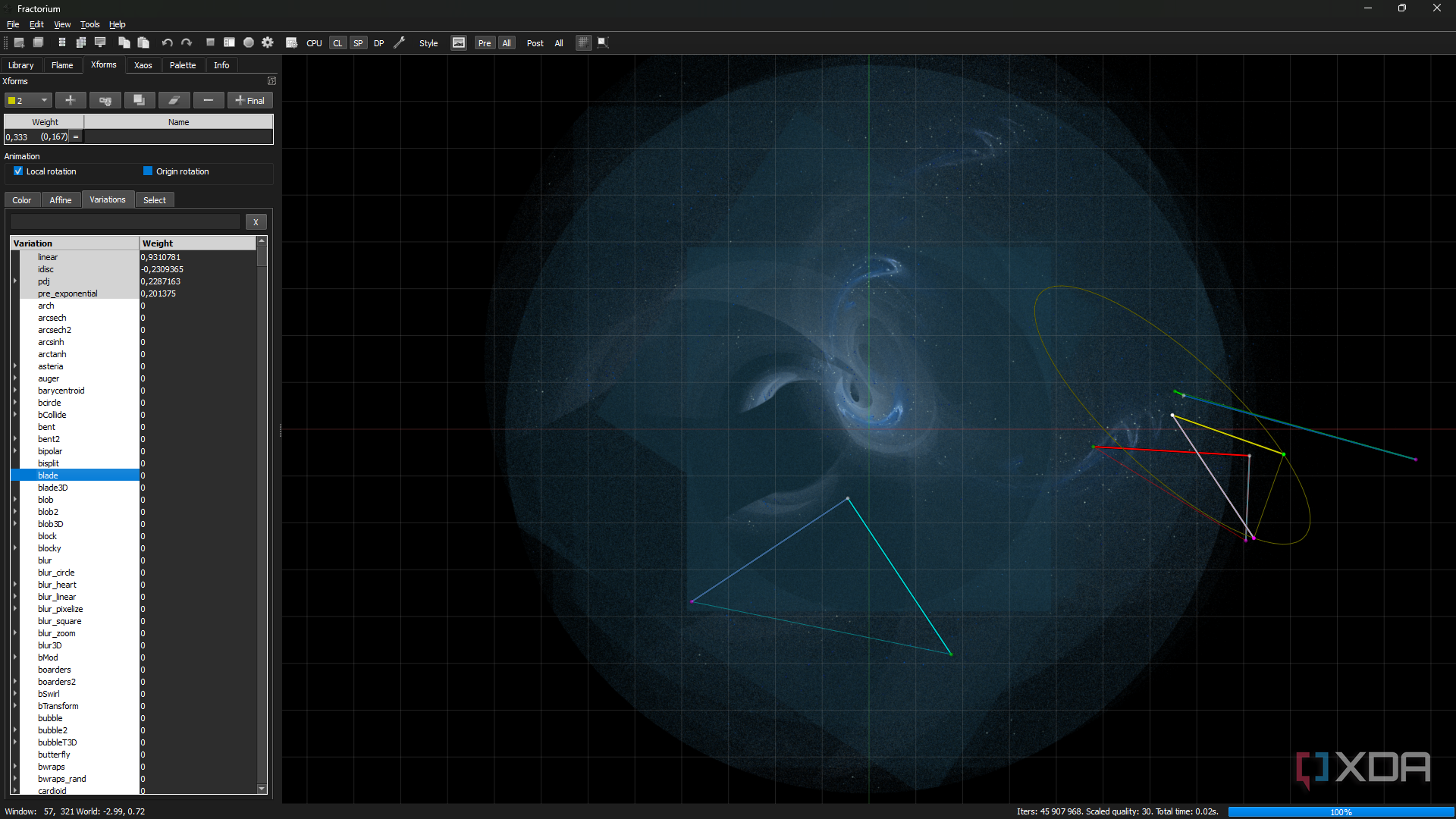Add linked xform with chain button

pyautogui.click(x=105, y=100)
